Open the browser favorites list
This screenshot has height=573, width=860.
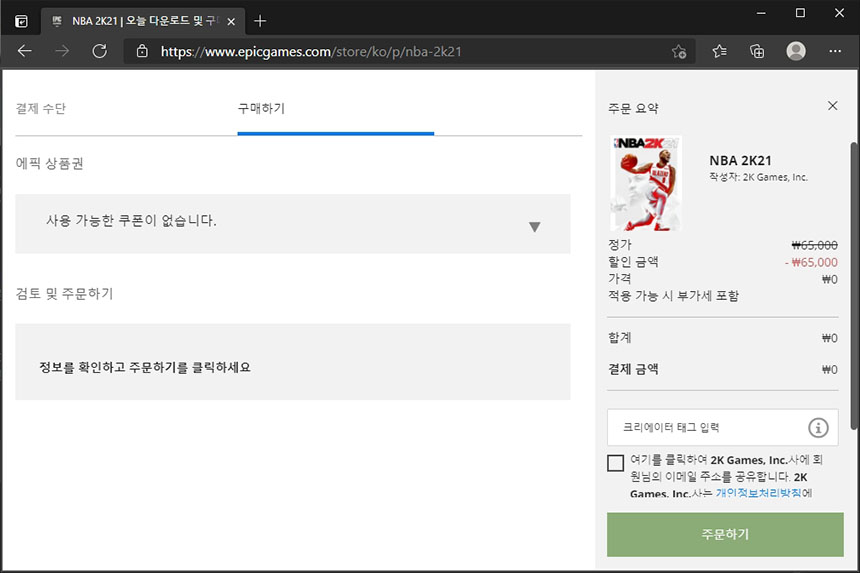coord(719,51)
